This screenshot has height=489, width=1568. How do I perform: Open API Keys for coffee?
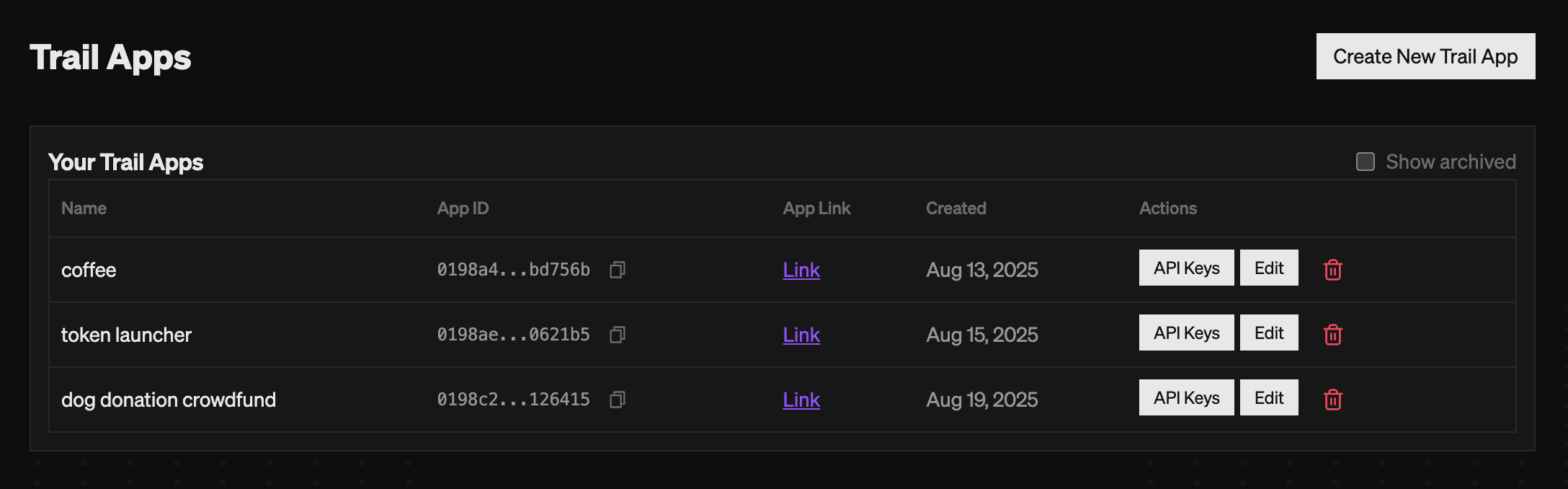tap(1186, 268)
